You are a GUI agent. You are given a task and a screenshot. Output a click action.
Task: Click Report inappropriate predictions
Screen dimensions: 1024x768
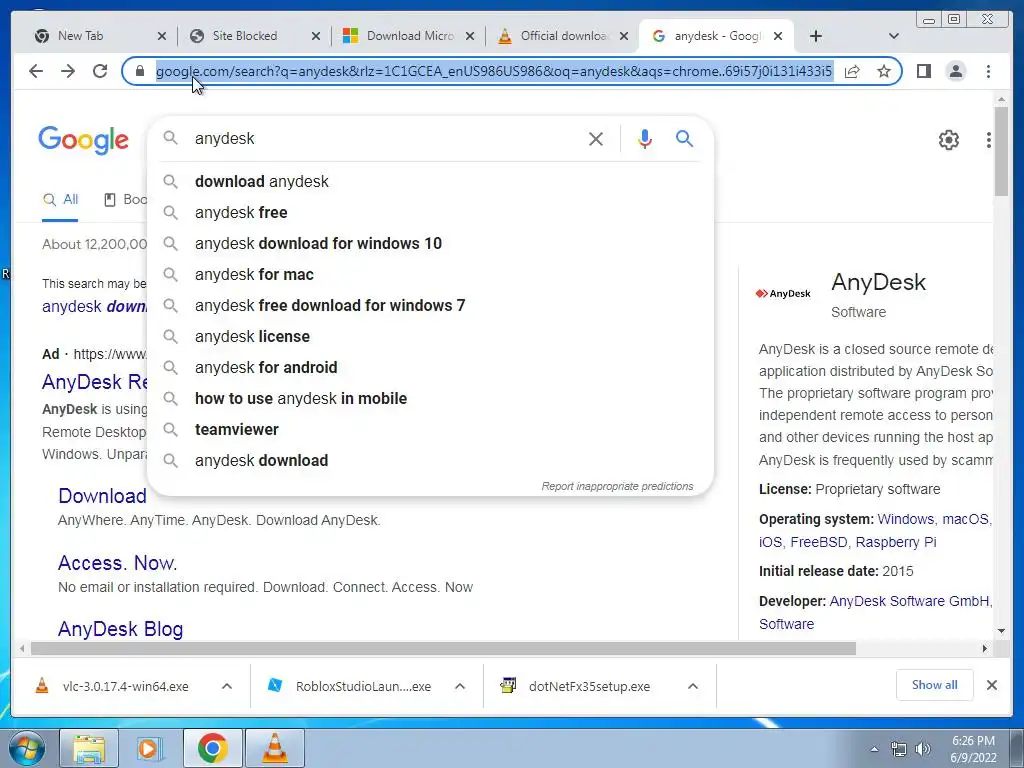point(617,487)
